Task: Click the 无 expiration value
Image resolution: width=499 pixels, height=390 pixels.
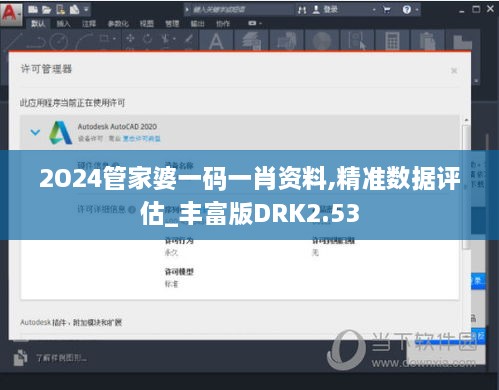Action: point(315,253)
